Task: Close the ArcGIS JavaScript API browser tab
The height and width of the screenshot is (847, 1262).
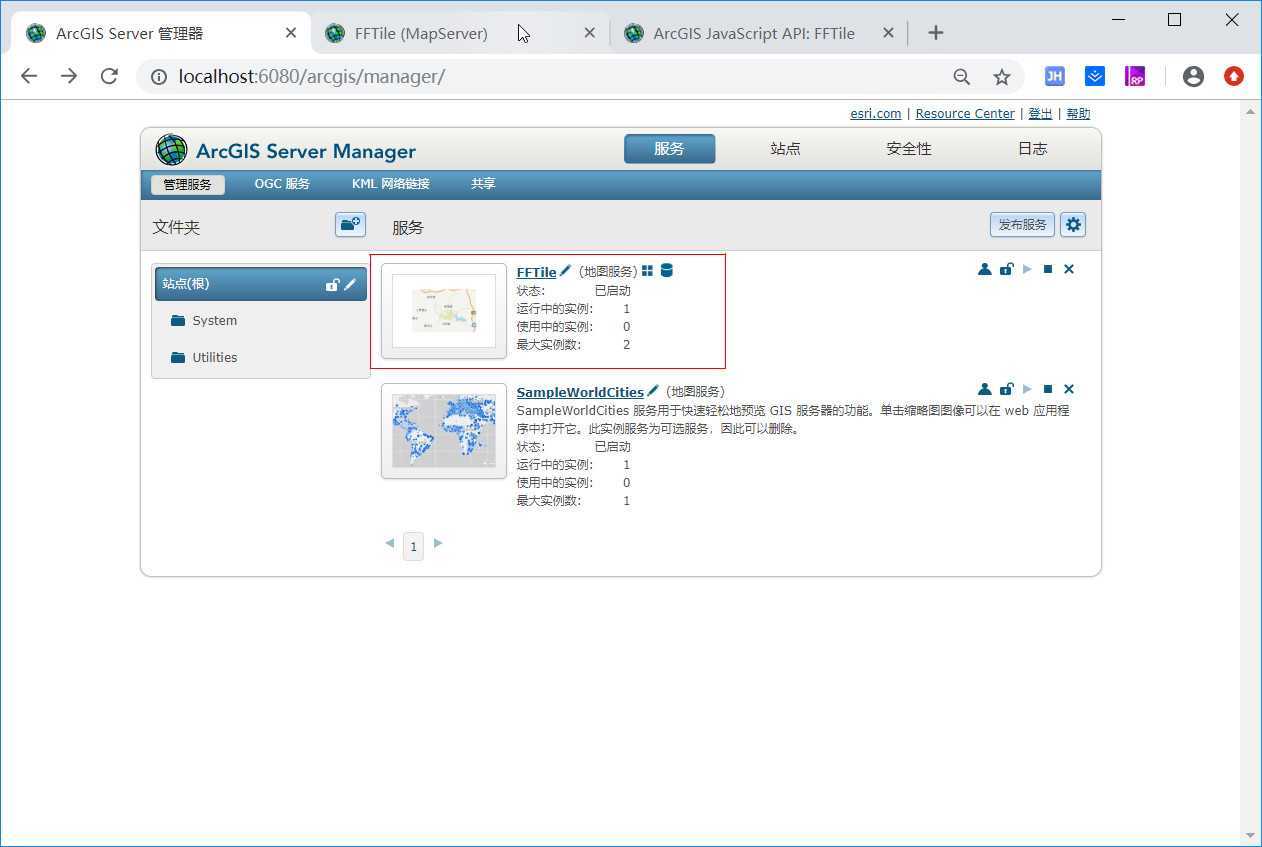Action: [888, 33]
